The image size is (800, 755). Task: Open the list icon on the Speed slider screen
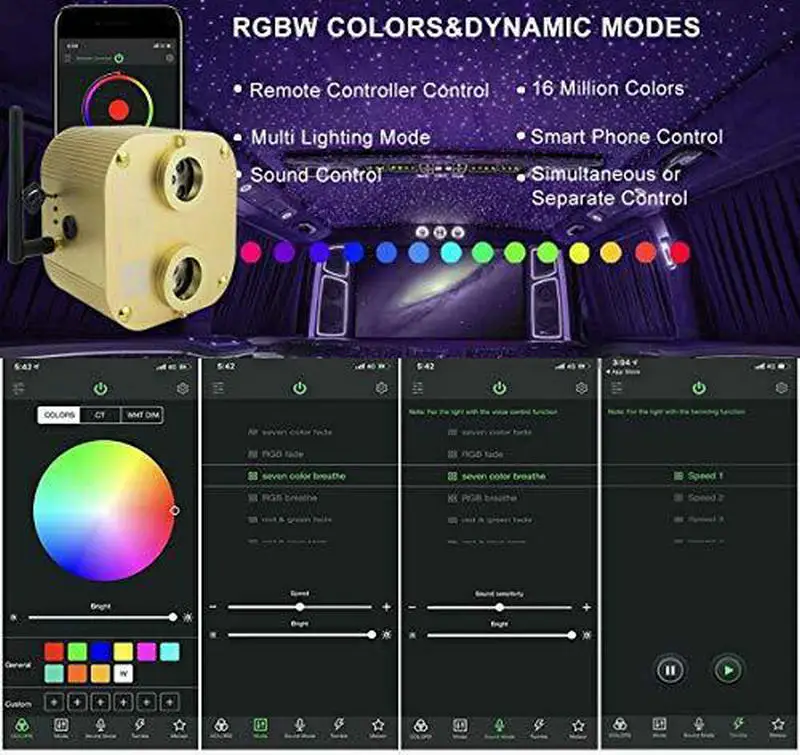(218, 388)
